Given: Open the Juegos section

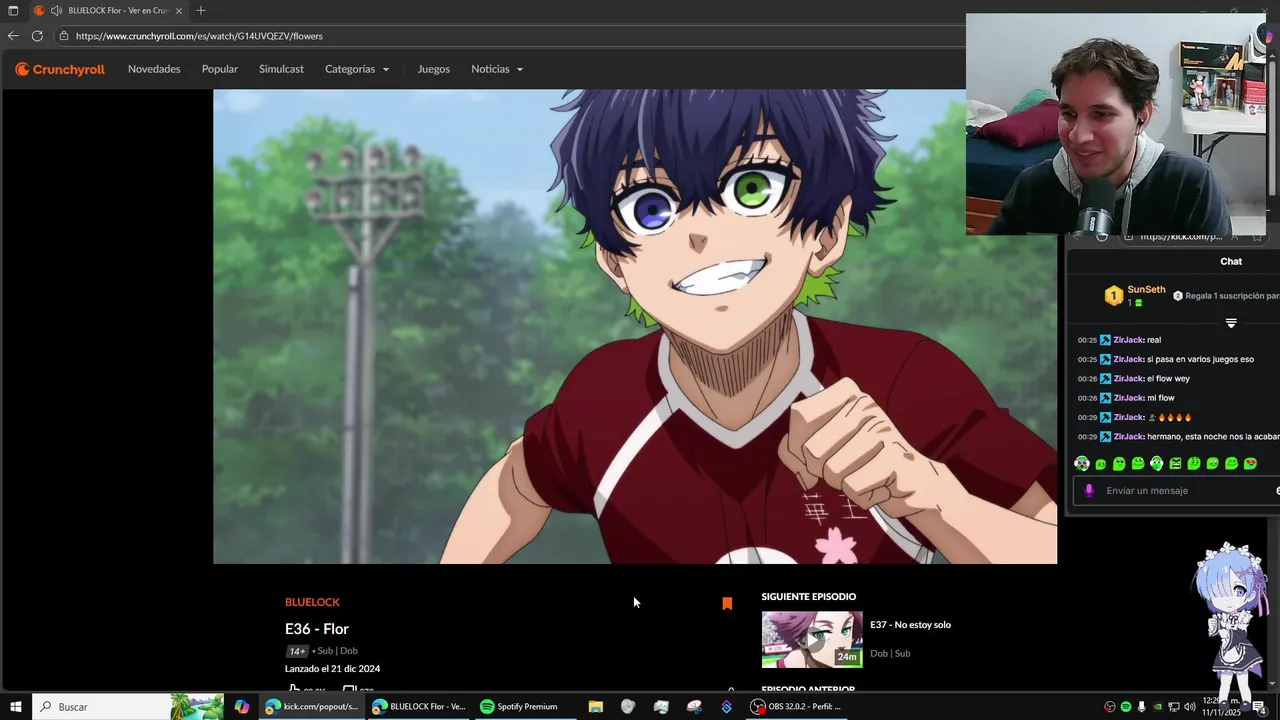Looking at the screenshot, I should (x=433, y=69).
